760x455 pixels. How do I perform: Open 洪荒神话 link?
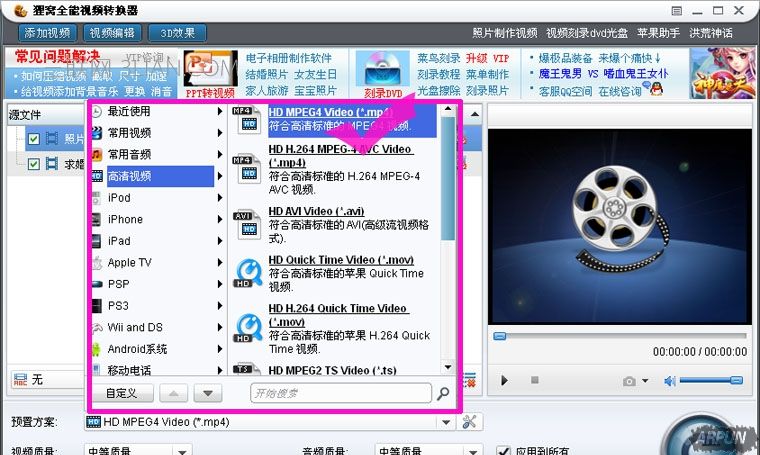[x=711, y=33]
